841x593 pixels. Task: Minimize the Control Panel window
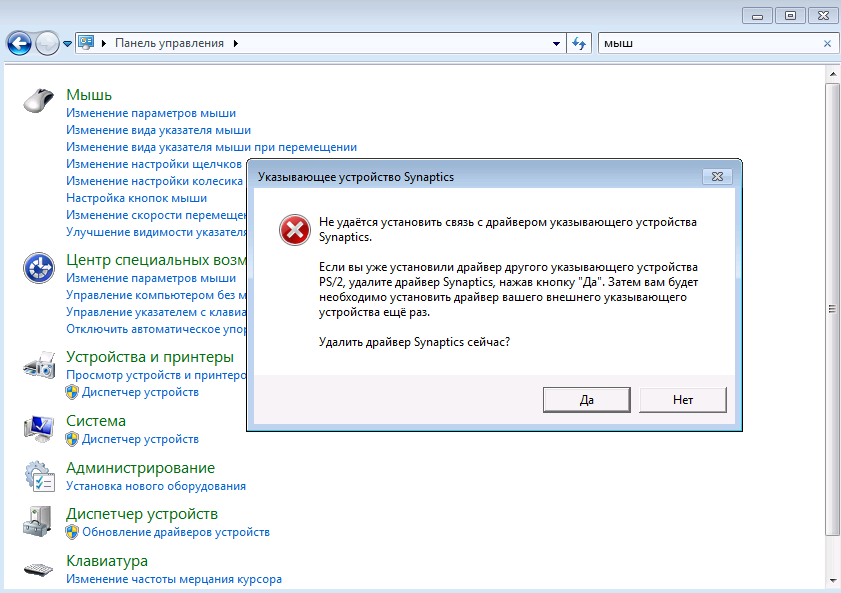point(757,16)
